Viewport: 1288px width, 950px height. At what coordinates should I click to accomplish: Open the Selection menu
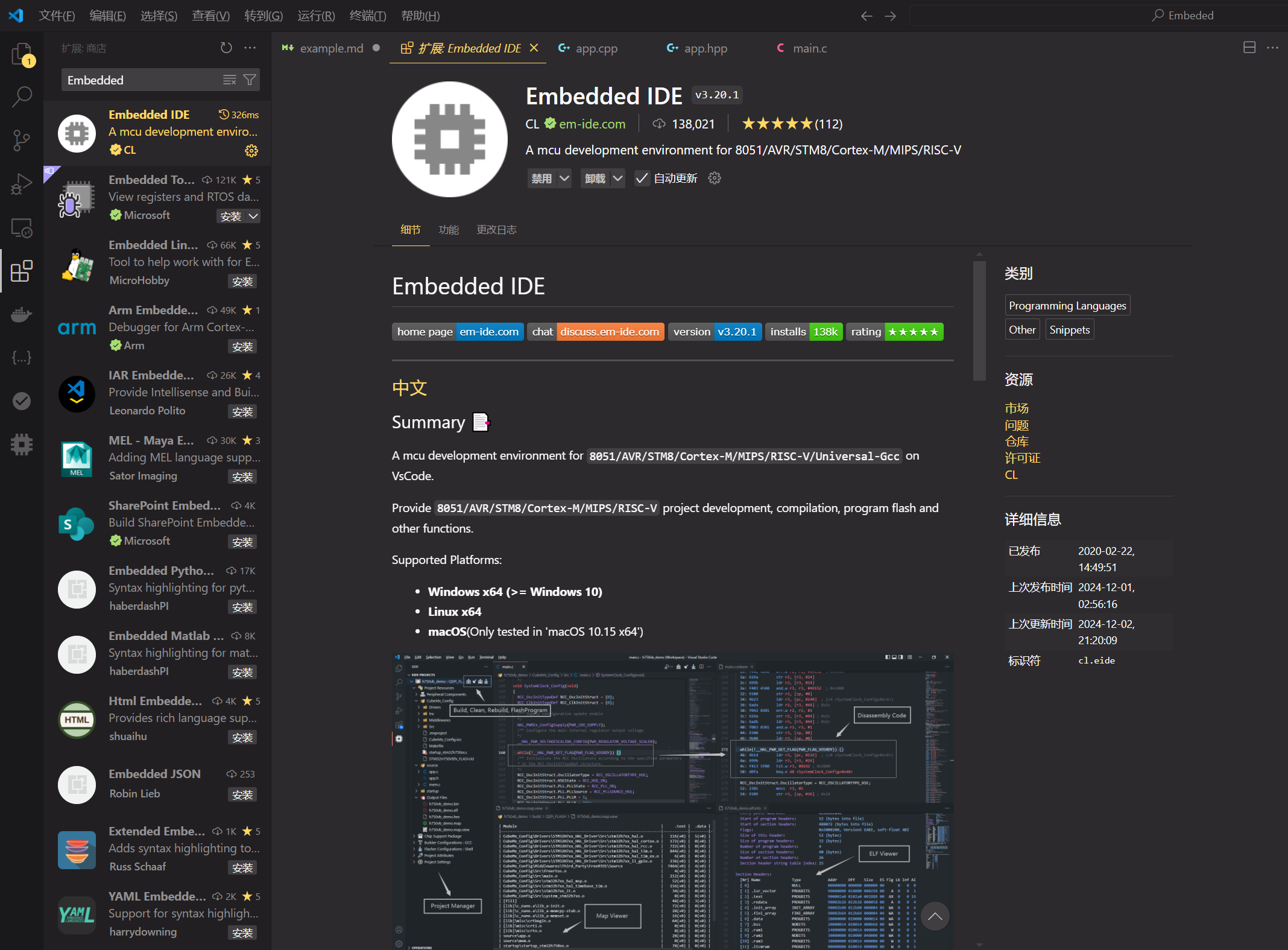159,16
